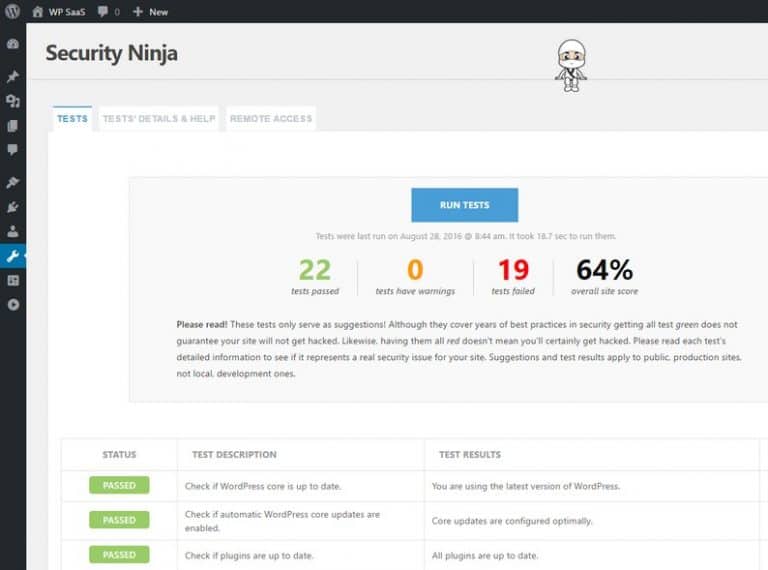Switch to Tests' Details & Help tab
The image size is (768, 570).
pos(158,119)
